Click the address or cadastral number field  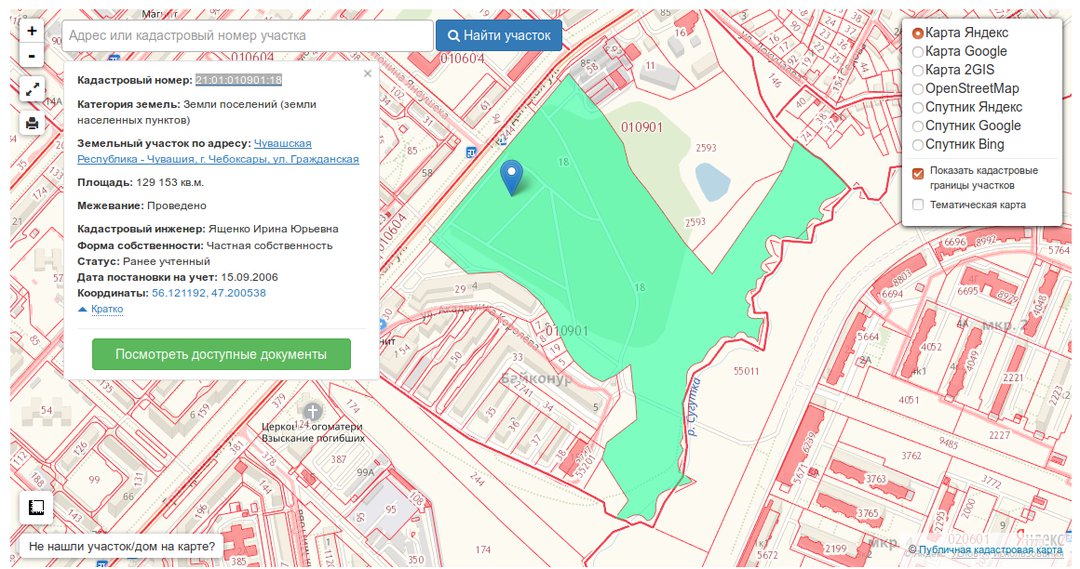(x=248, y=36)
